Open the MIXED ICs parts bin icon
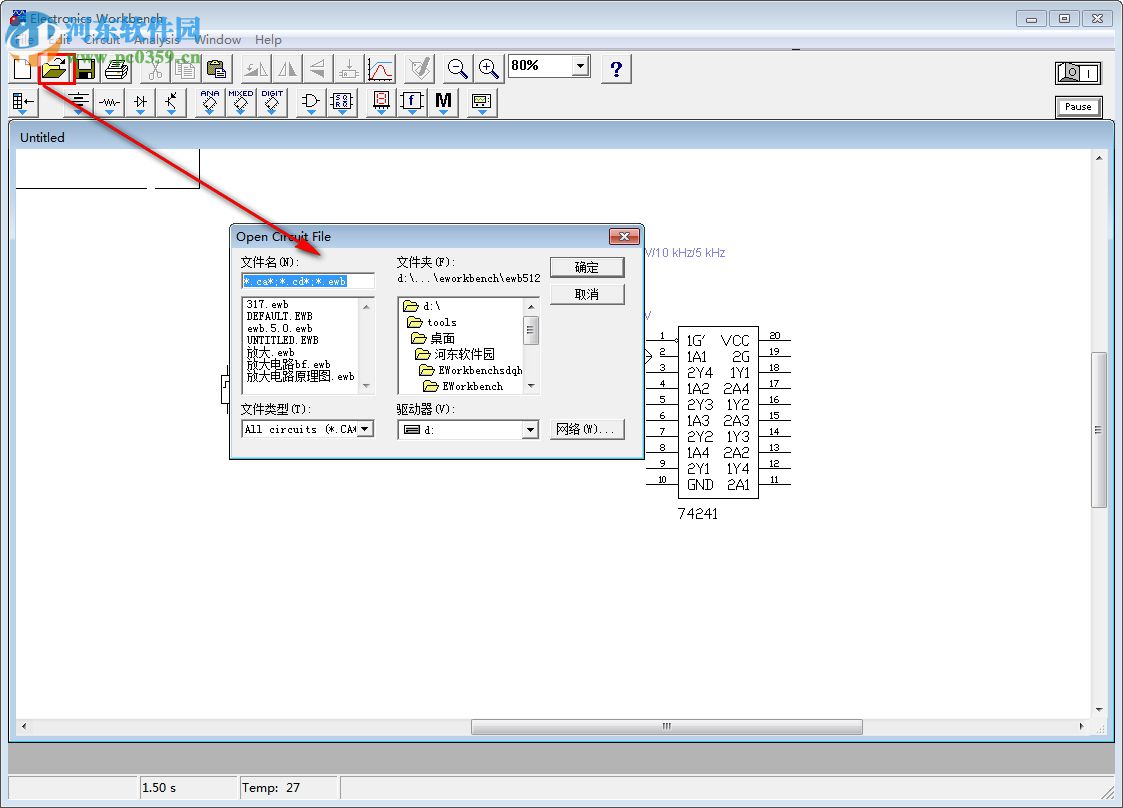The image size is (1123, 808). (x=239, y=102)
